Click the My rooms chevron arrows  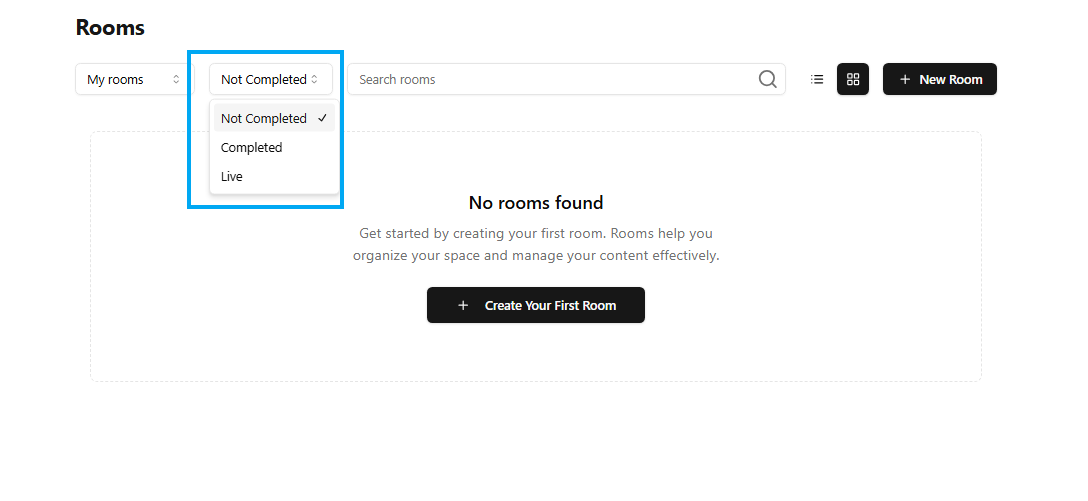(x=176, y=79)
